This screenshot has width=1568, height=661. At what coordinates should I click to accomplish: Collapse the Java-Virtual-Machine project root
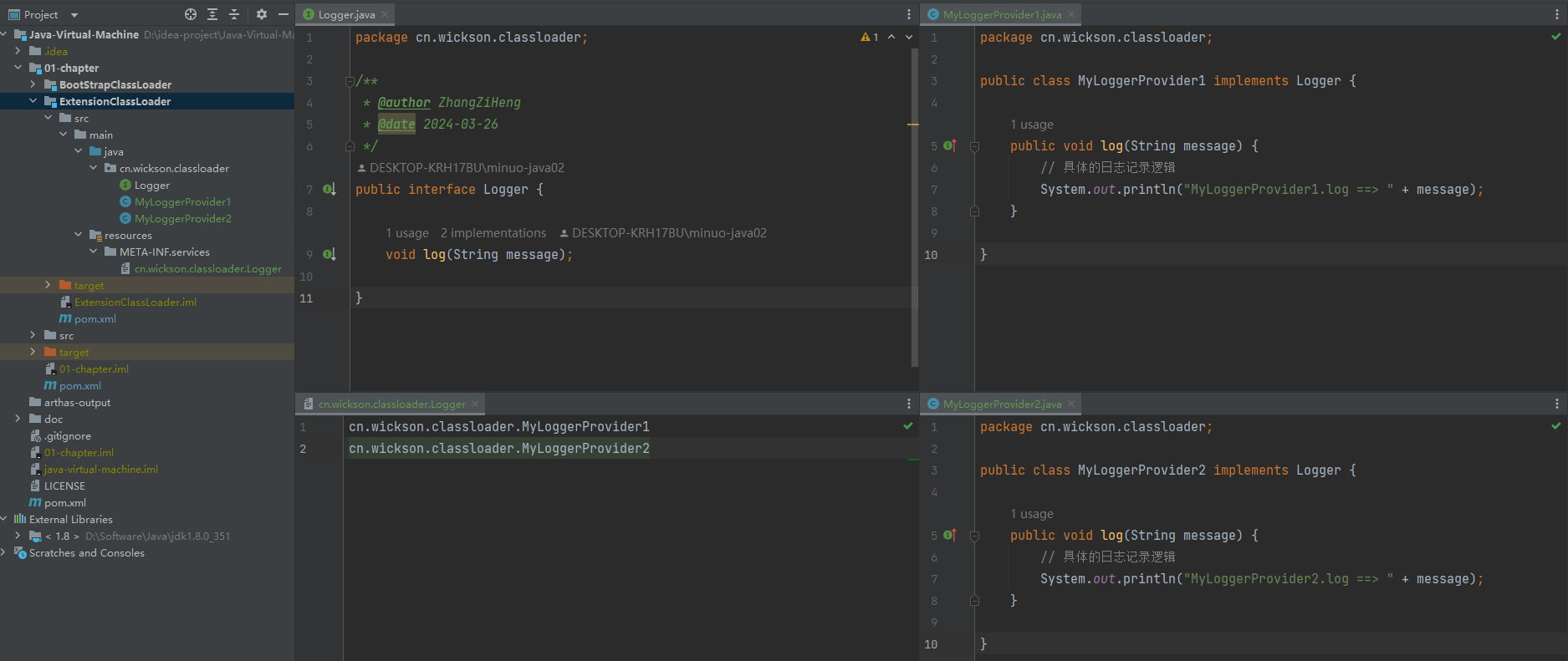point(4,34)
